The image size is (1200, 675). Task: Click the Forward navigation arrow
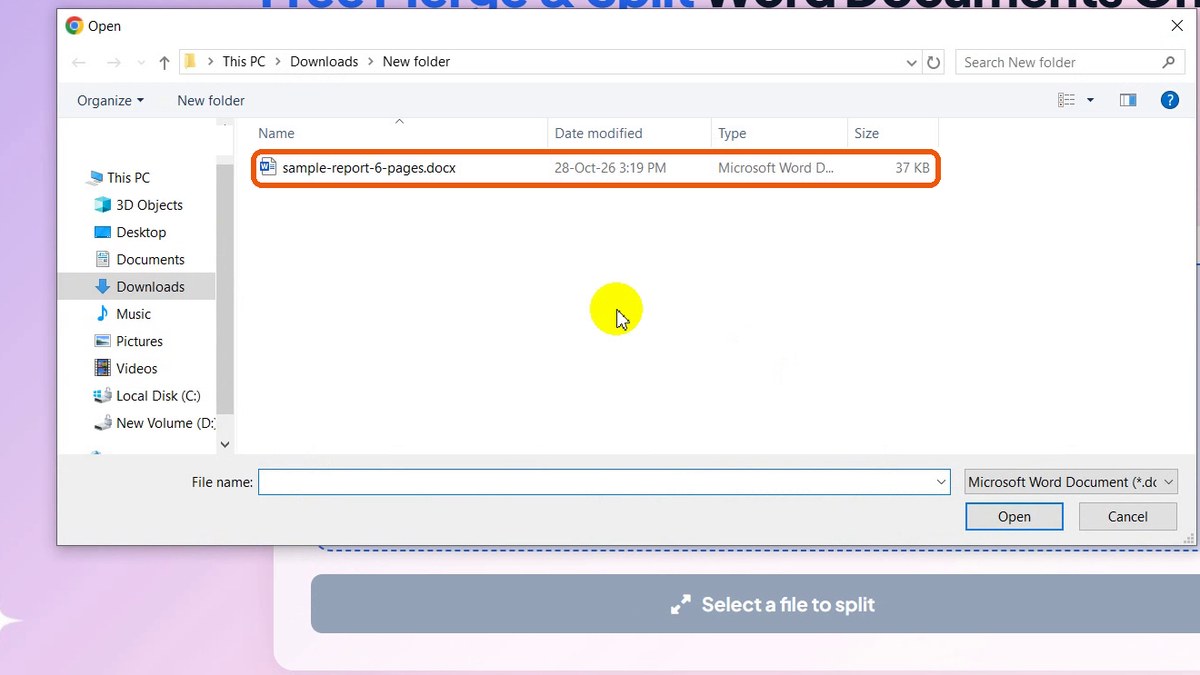click(113, 62)
